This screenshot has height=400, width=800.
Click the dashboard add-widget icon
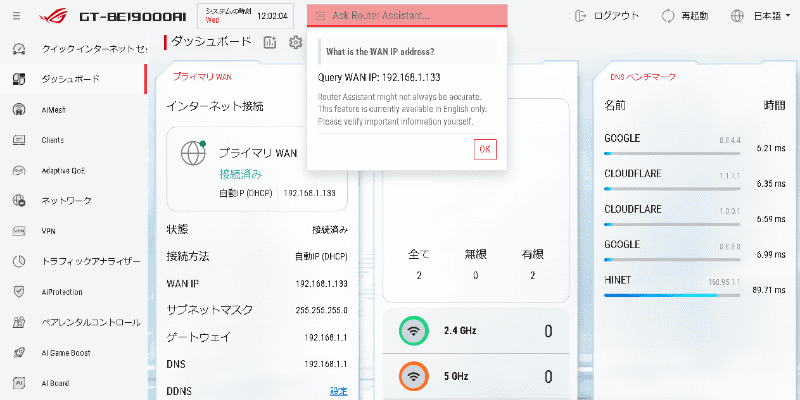269,42
